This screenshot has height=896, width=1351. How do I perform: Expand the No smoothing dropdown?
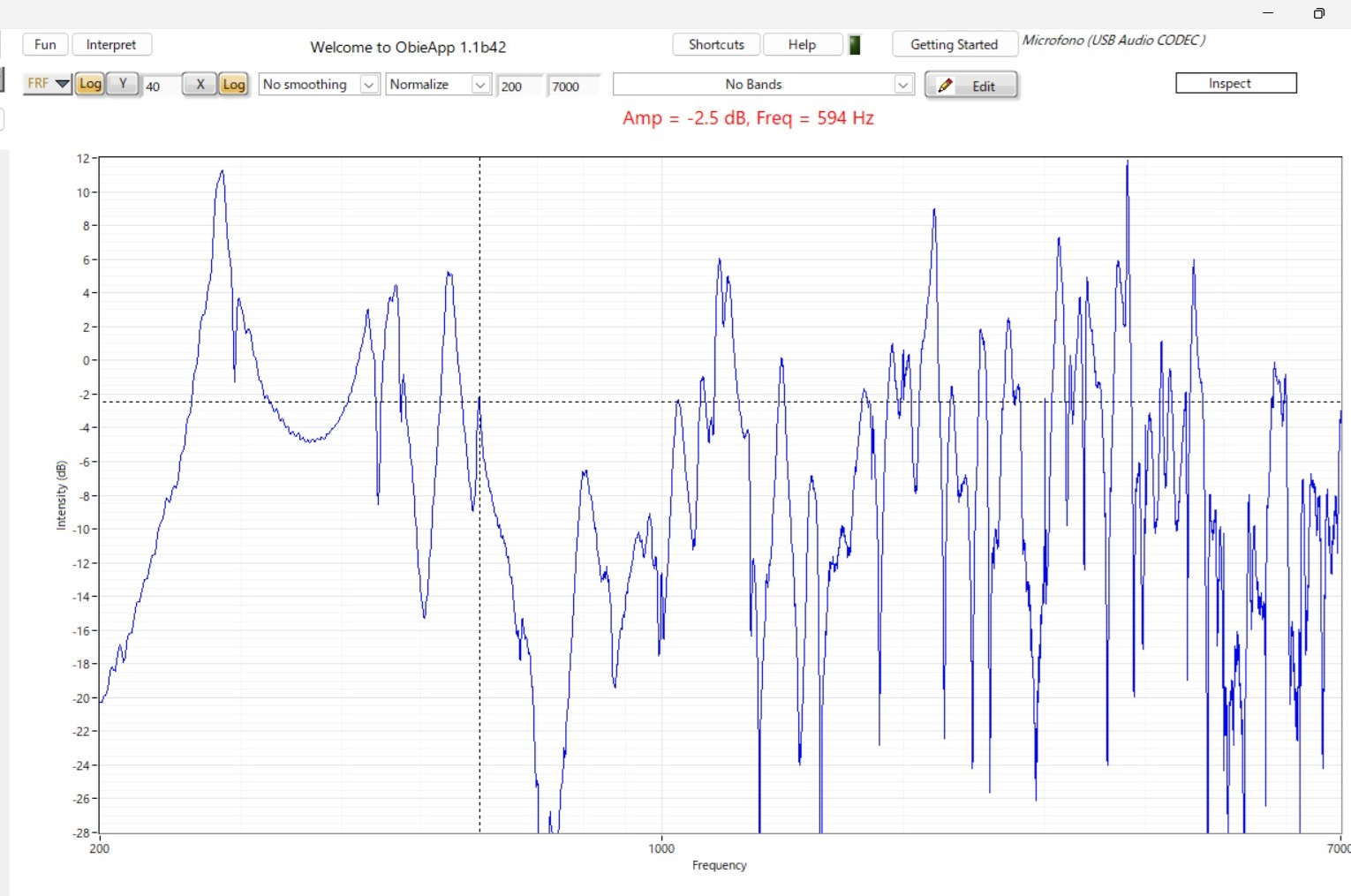click(369, 85)
